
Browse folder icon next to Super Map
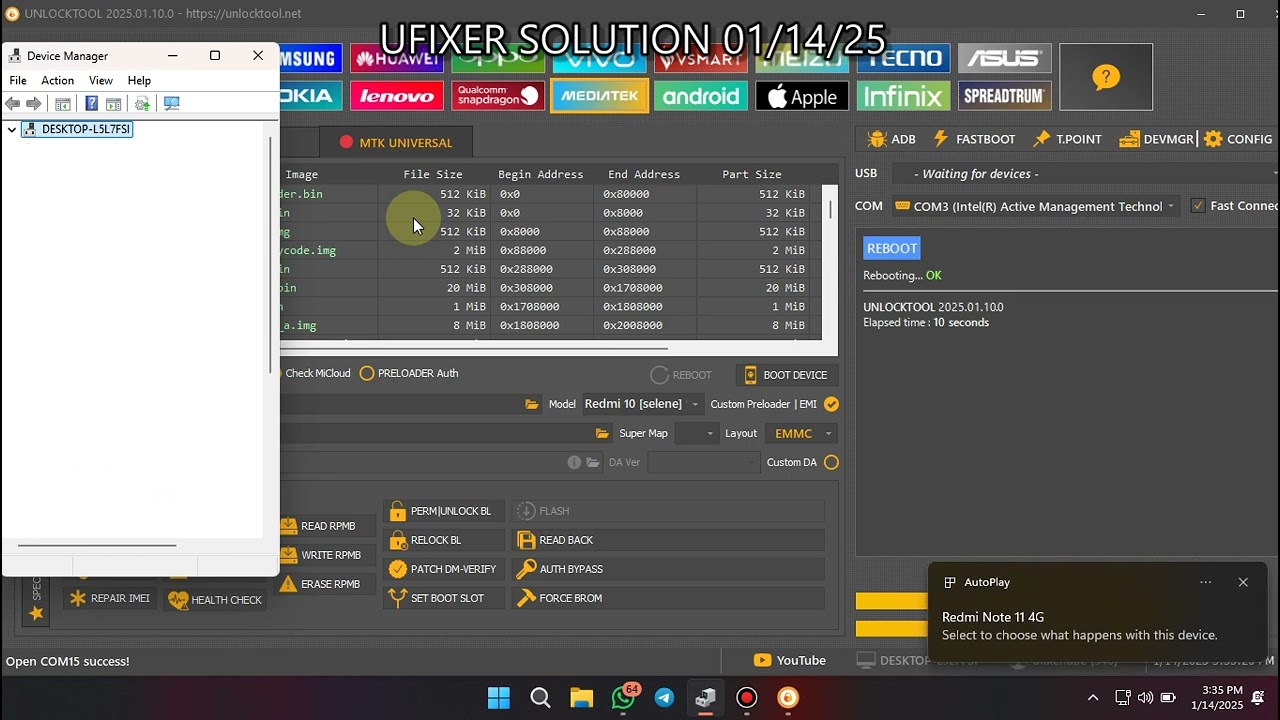click(602, 433)
